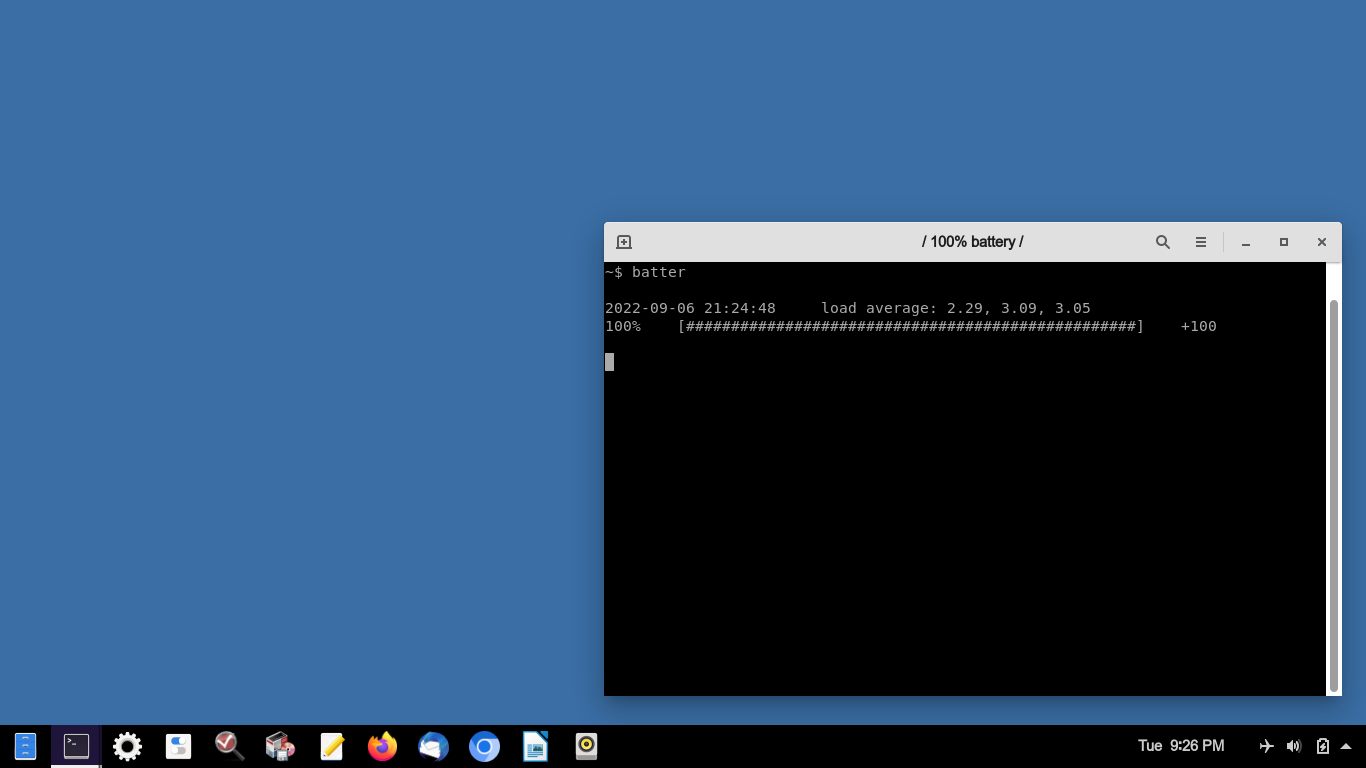The height and width of the screenshot is (768, 1366).
Task: Minimize the terminal window
Action: point(1246,242)
